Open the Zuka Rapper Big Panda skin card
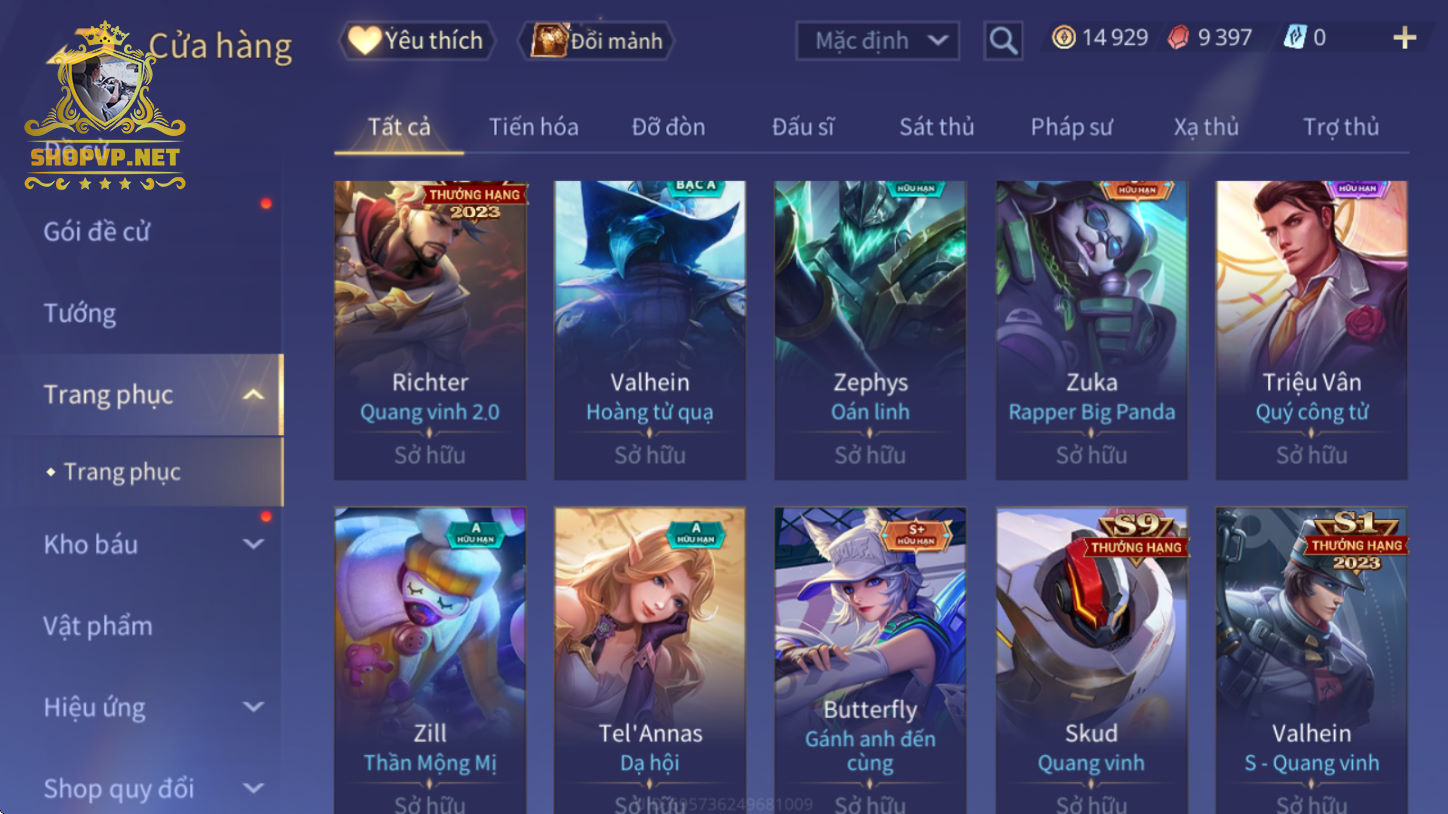 point(1091,330)
